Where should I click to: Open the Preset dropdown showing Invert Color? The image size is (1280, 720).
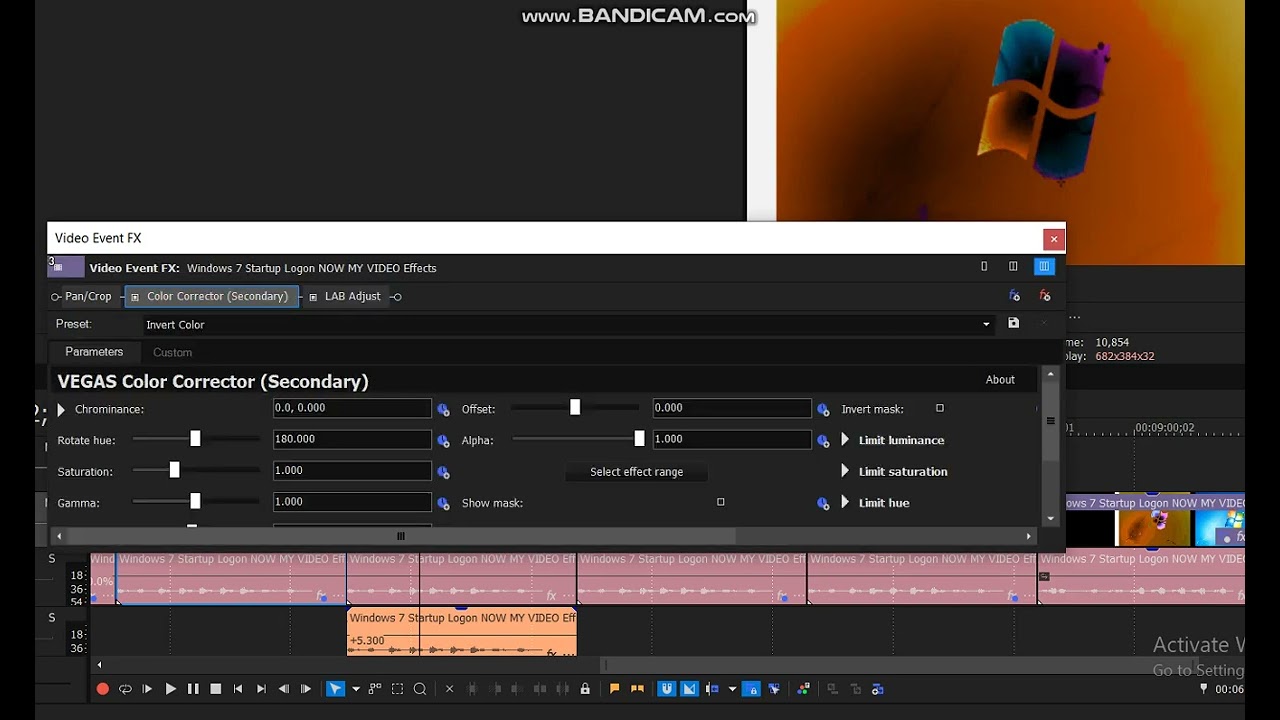click(568, 324)
